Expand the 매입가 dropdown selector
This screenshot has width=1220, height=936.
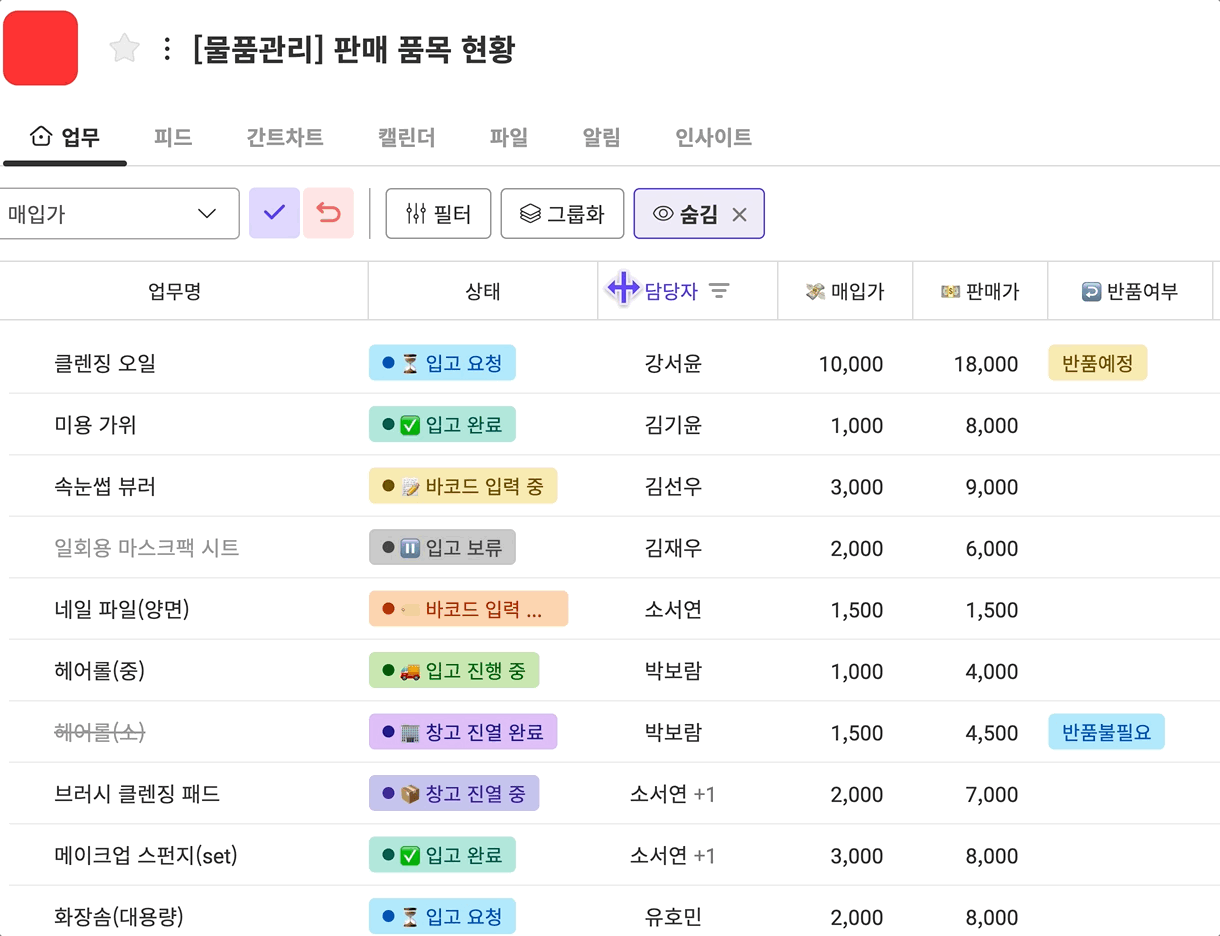119,213
